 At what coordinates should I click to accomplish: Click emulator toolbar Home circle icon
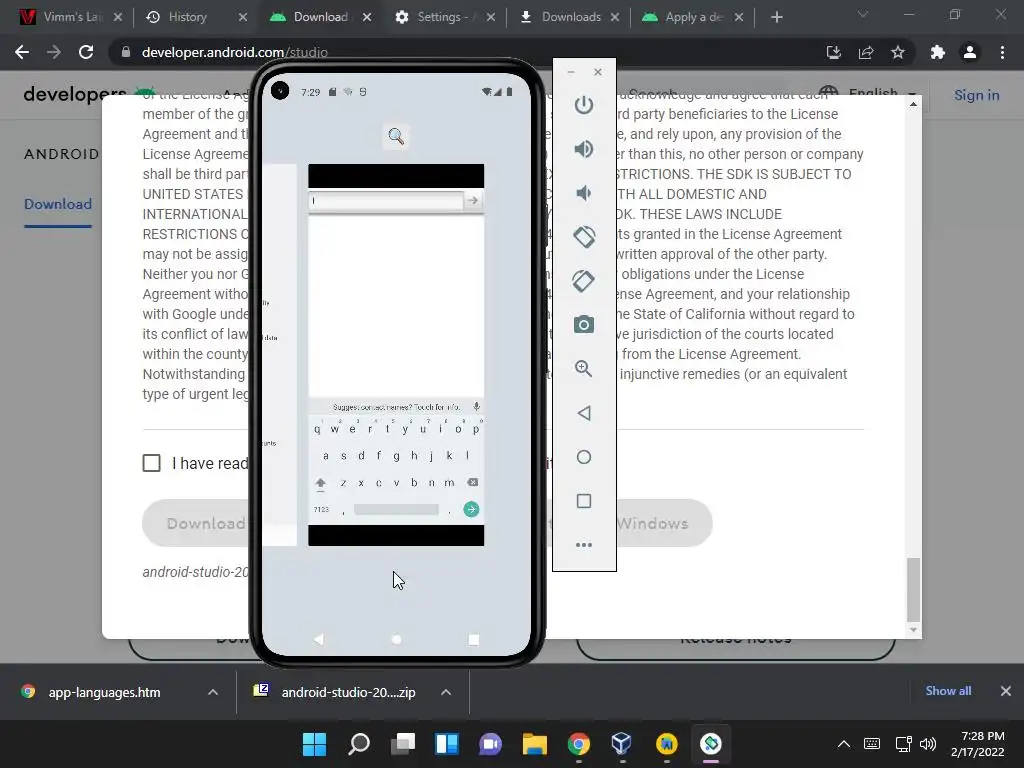[584, 457]
